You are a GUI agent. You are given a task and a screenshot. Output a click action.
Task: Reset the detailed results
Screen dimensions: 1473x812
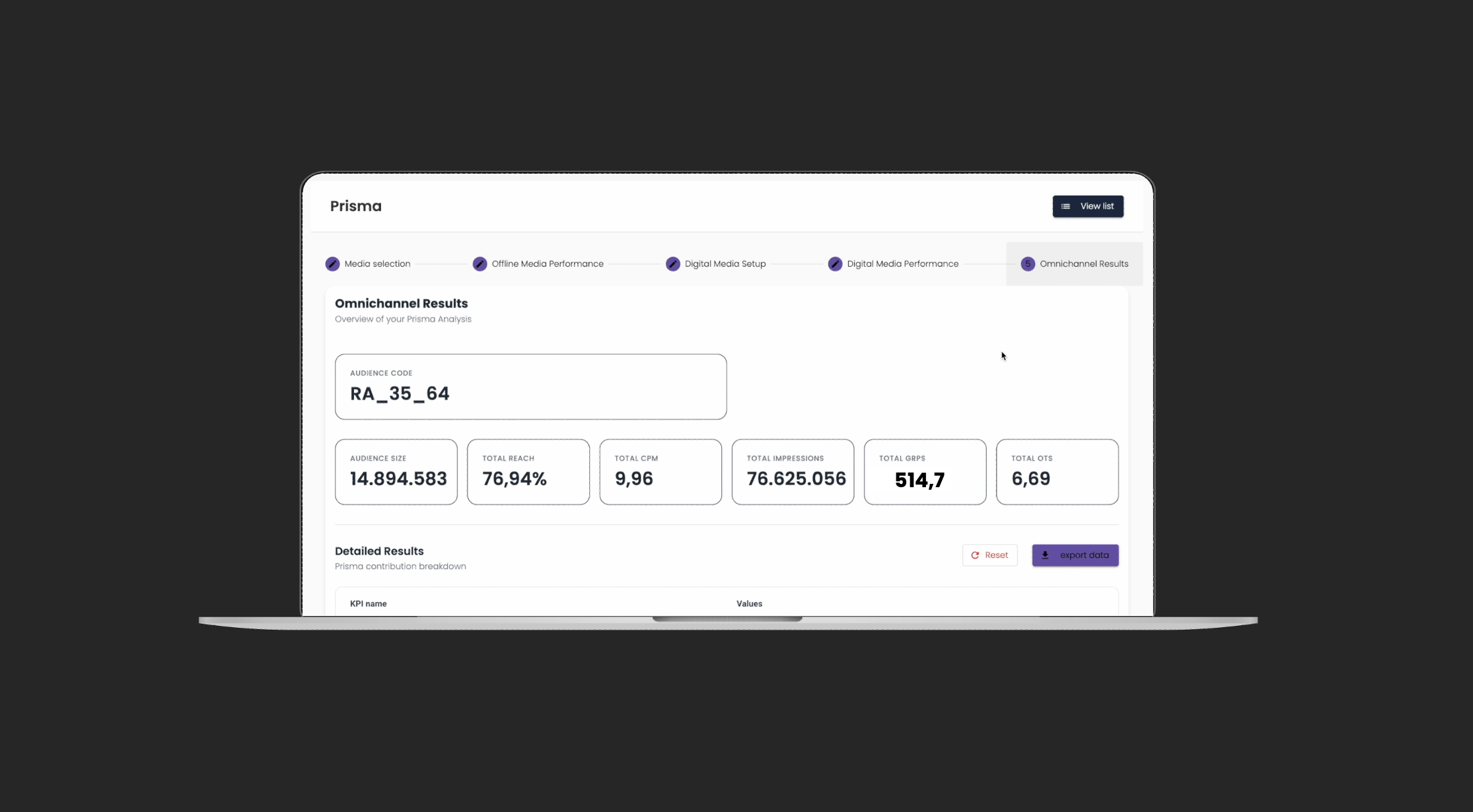(989, 555)
